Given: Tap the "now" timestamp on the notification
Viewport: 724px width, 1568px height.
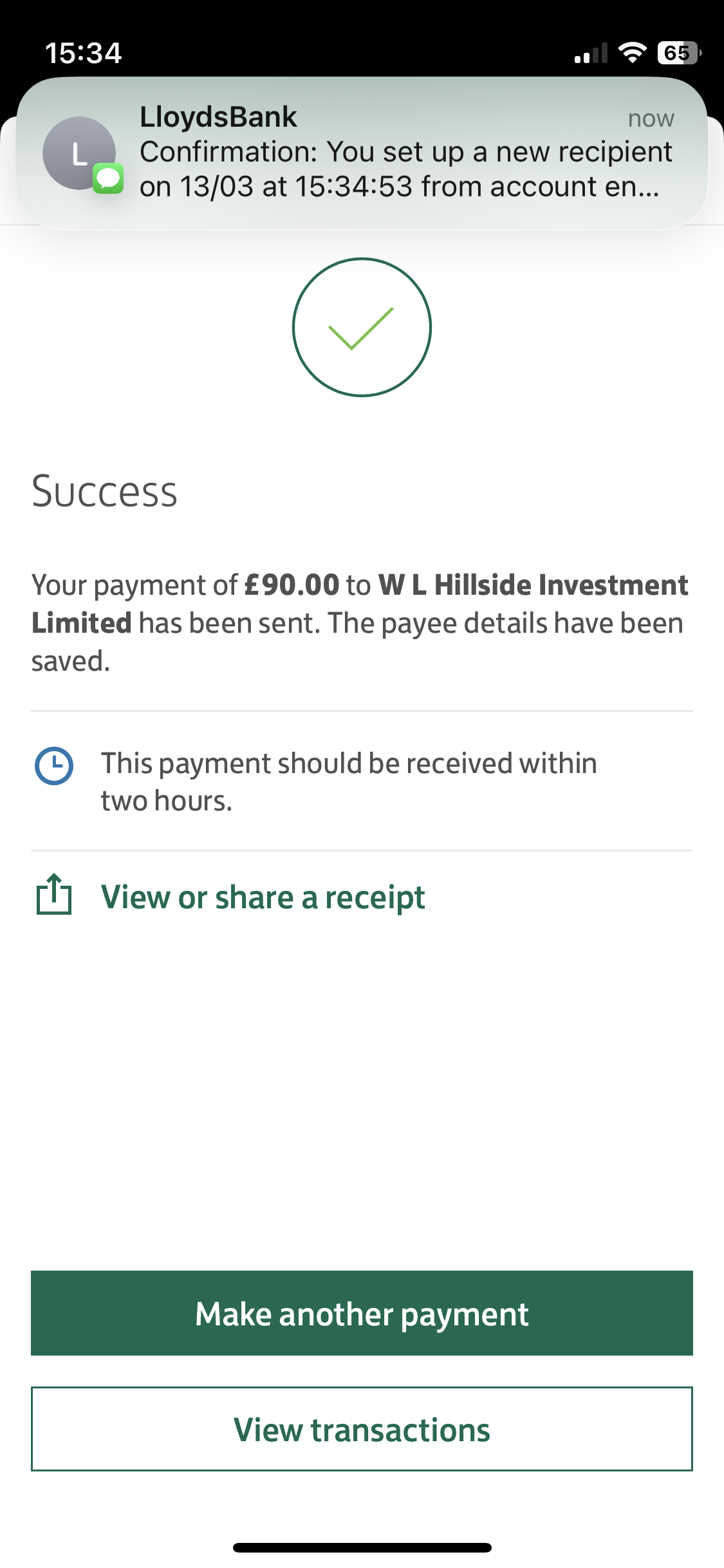Looking at the screenshot, I should [651, 119].
